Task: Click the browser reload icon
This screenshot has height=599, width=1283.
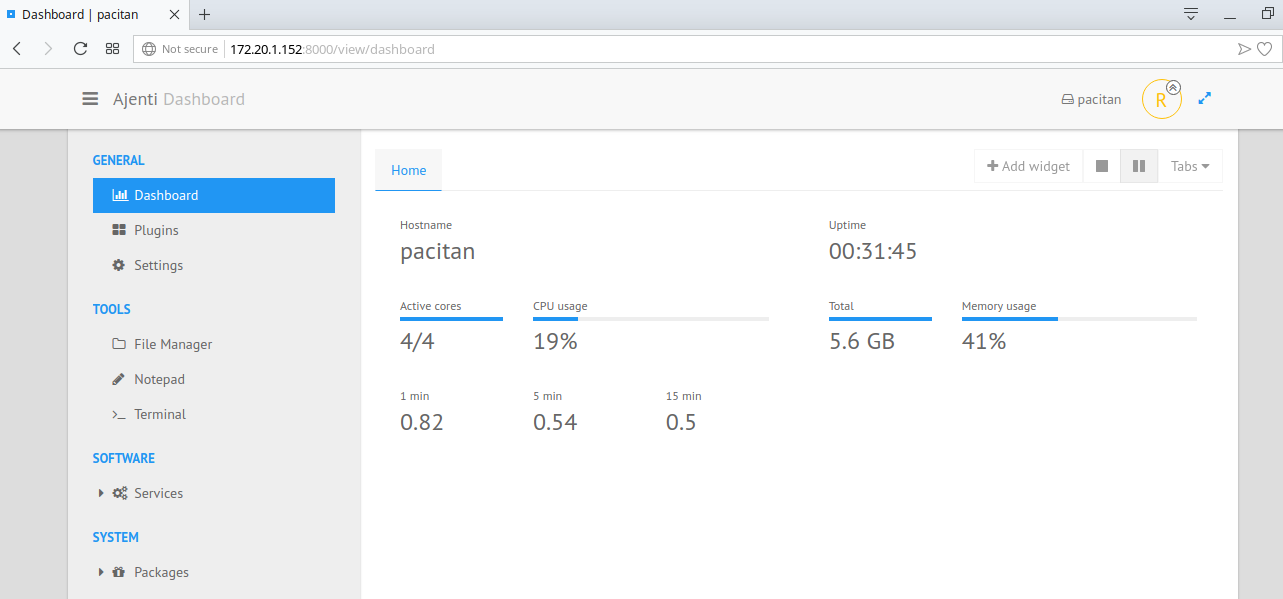Action: (x=80, y=48)
